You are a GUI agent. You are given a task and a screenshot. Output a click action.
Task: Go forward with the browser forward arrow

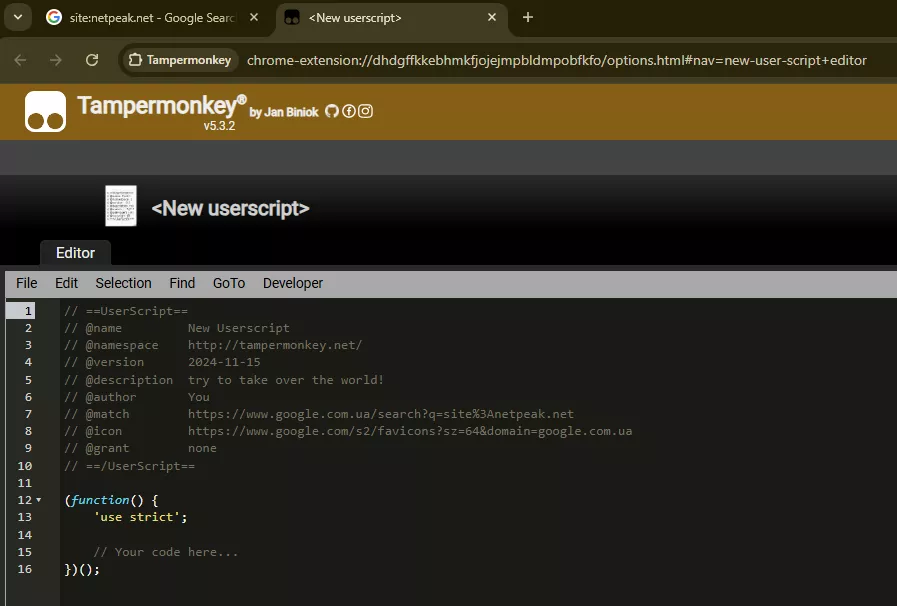[55, 60]
